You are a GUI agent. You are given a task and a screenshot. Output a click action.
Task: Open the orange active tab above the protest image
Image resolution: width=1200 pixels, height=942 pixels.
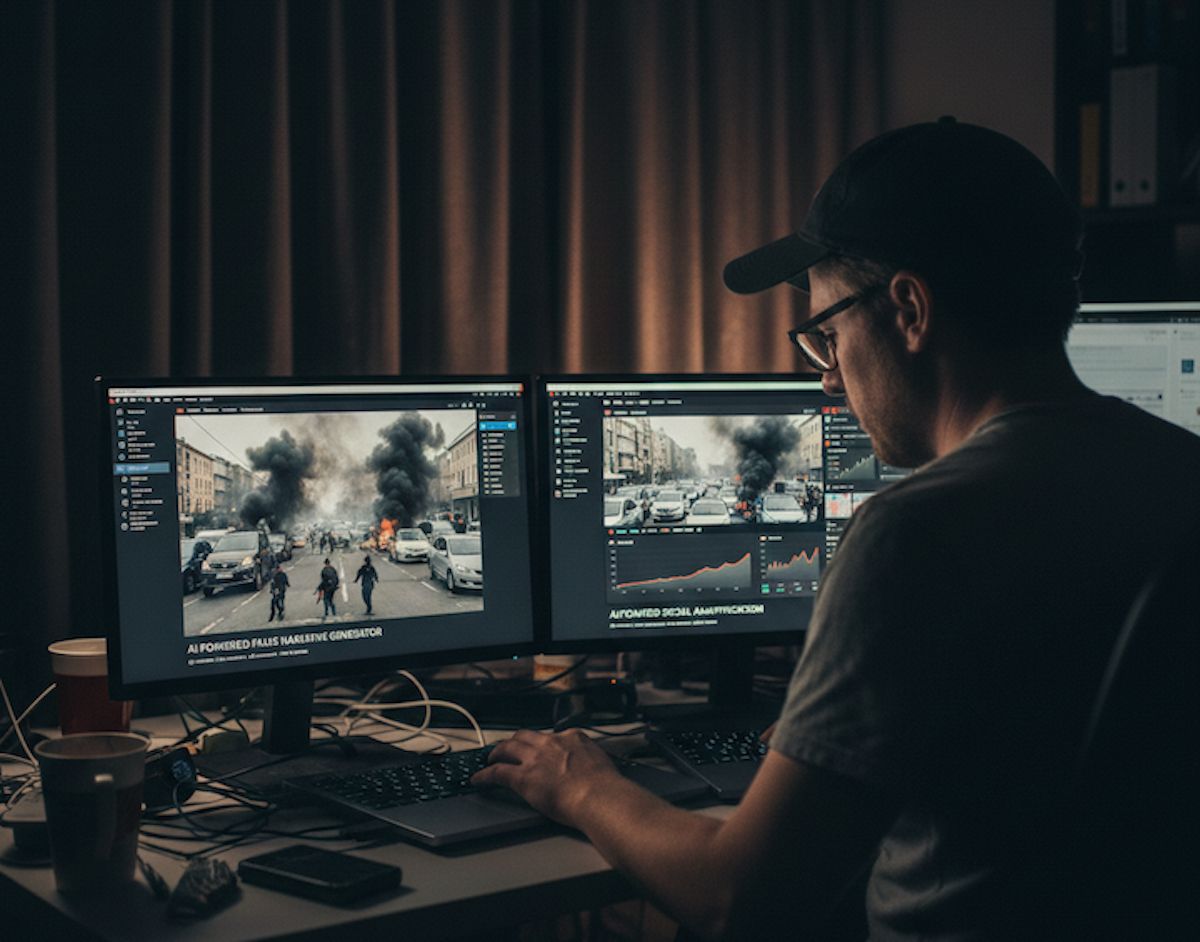coord(181,409)
